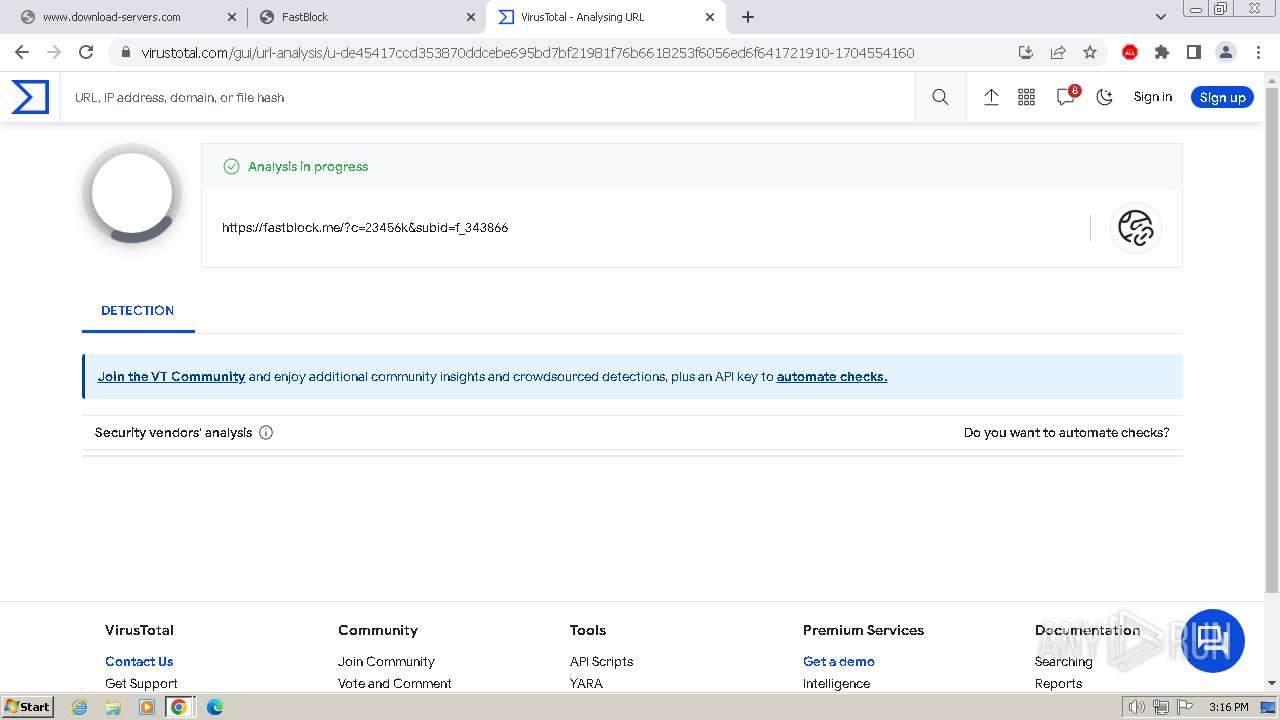
Task: Click the info icon beside Security vendors' analysis
Action: click(266, 433)
